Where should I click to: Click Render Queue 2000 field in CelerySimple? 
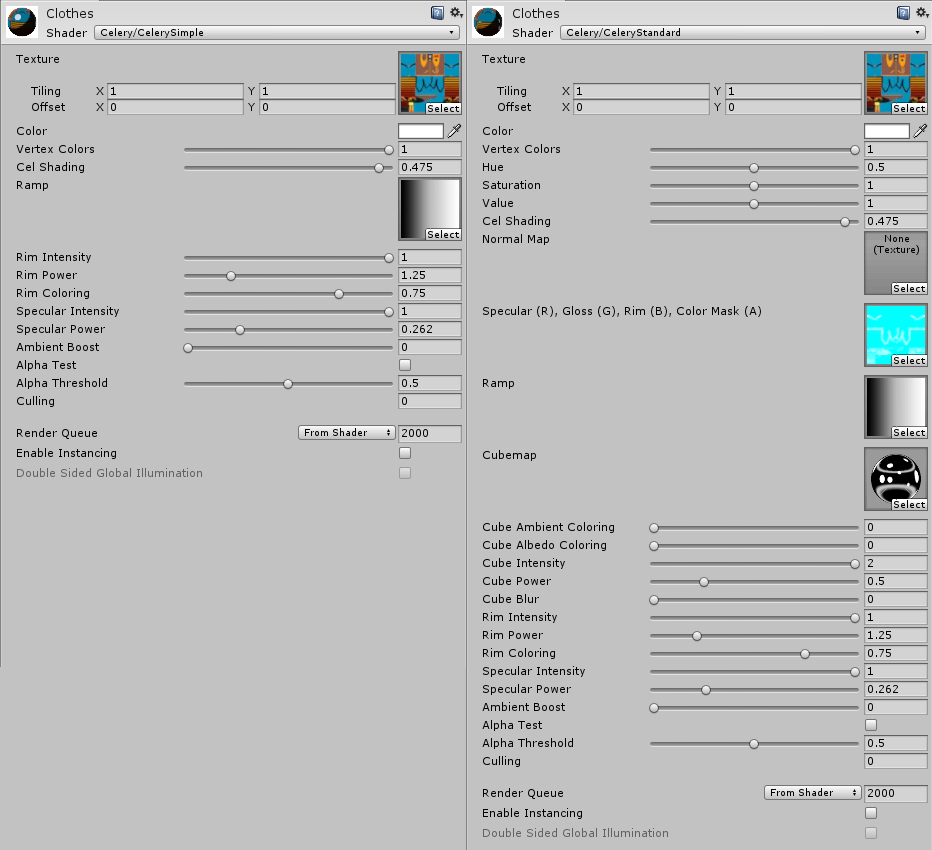[430, 433]
